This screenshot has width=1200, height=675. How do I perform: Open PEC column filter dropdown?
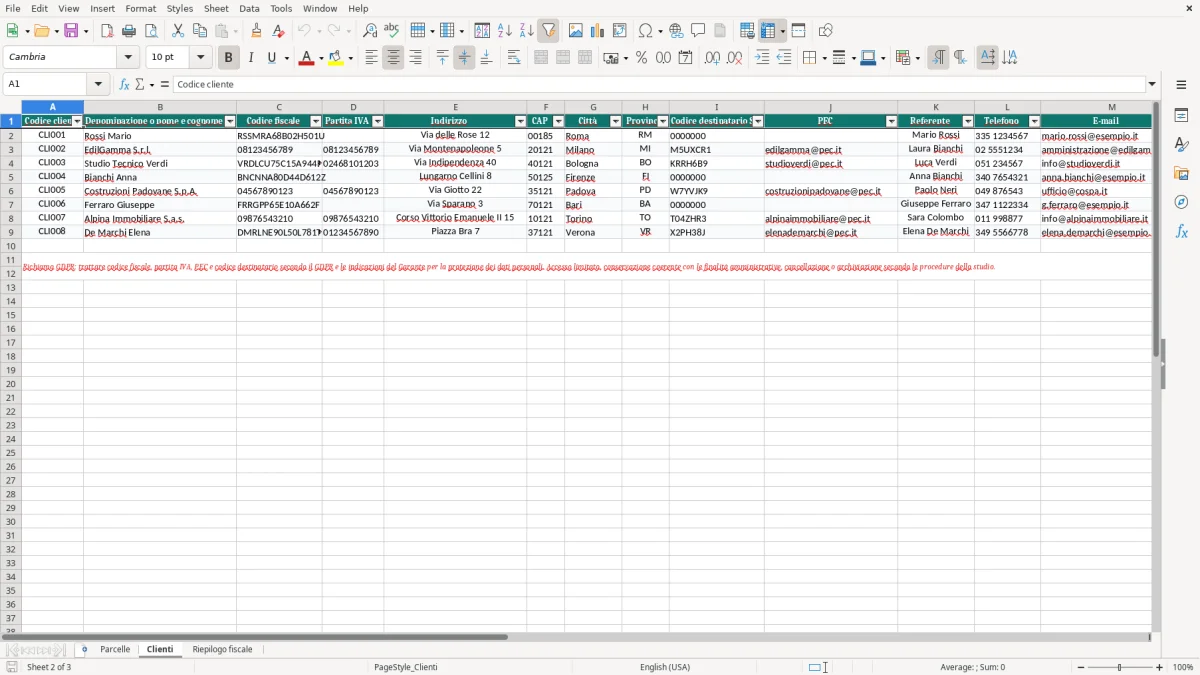point(891,121)
